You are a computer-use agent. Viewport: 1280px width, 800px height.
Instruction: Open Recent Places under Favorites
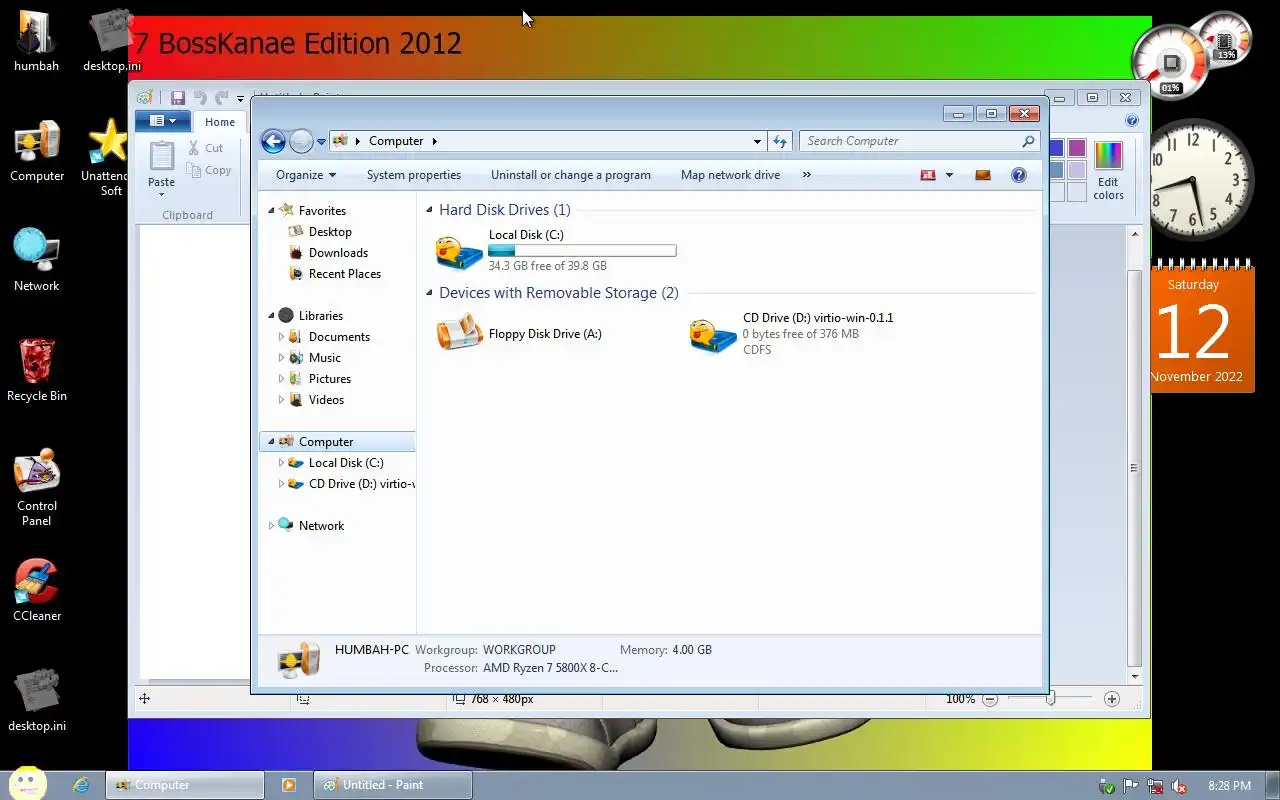coord(344,274)
